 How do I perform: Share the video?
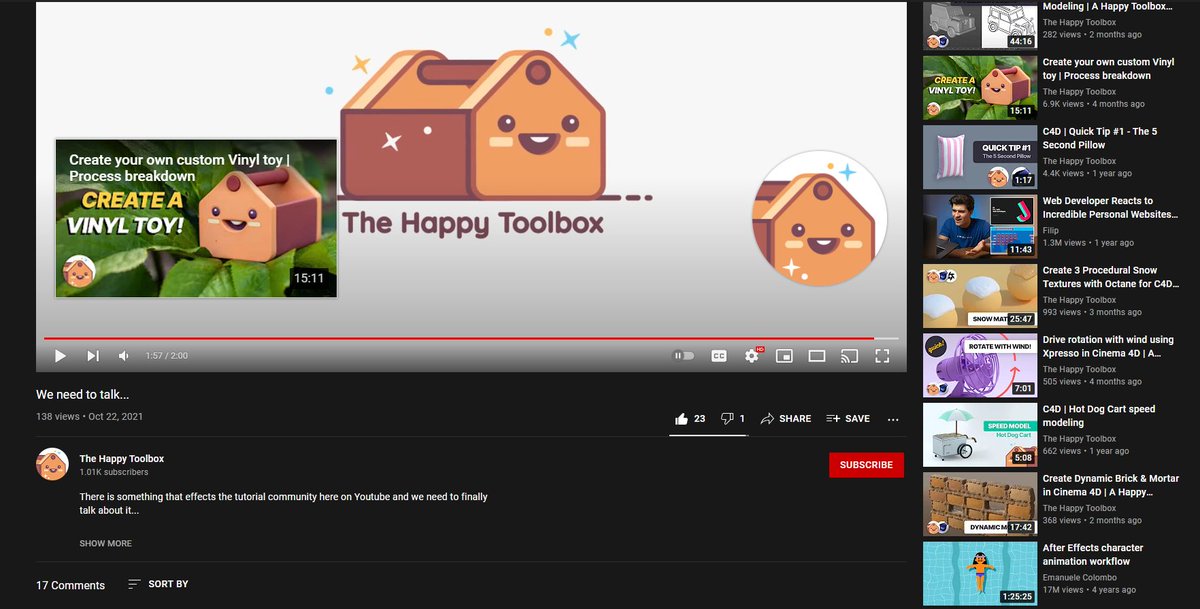tap(786, 419)
